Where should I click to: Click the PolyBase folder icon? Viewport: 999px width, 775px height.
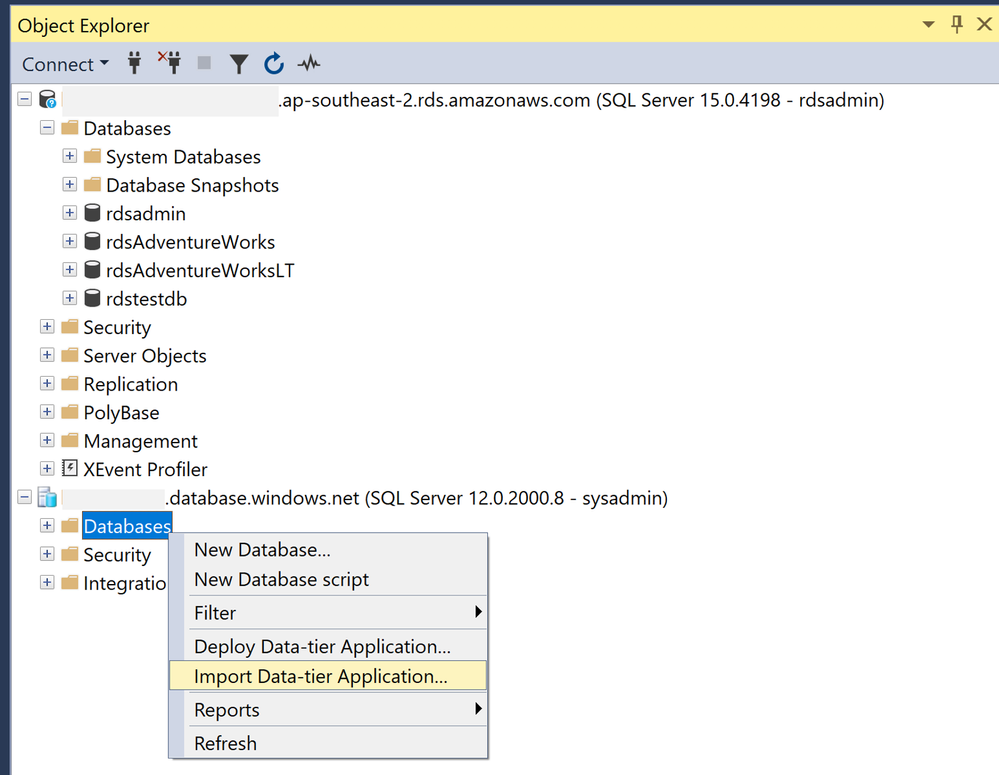(69, 412)
